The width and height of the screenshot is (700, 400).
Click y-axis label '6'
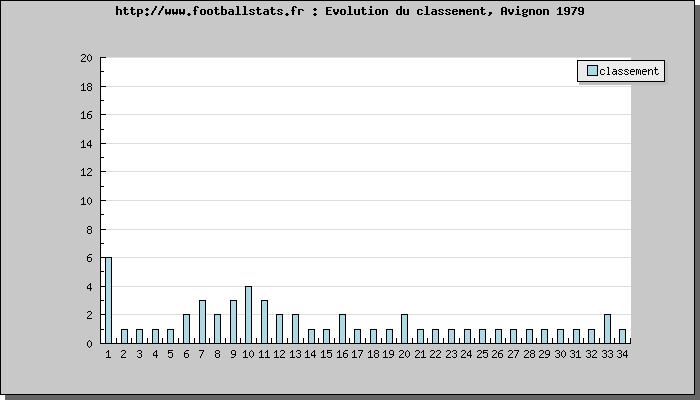(89, 258)
